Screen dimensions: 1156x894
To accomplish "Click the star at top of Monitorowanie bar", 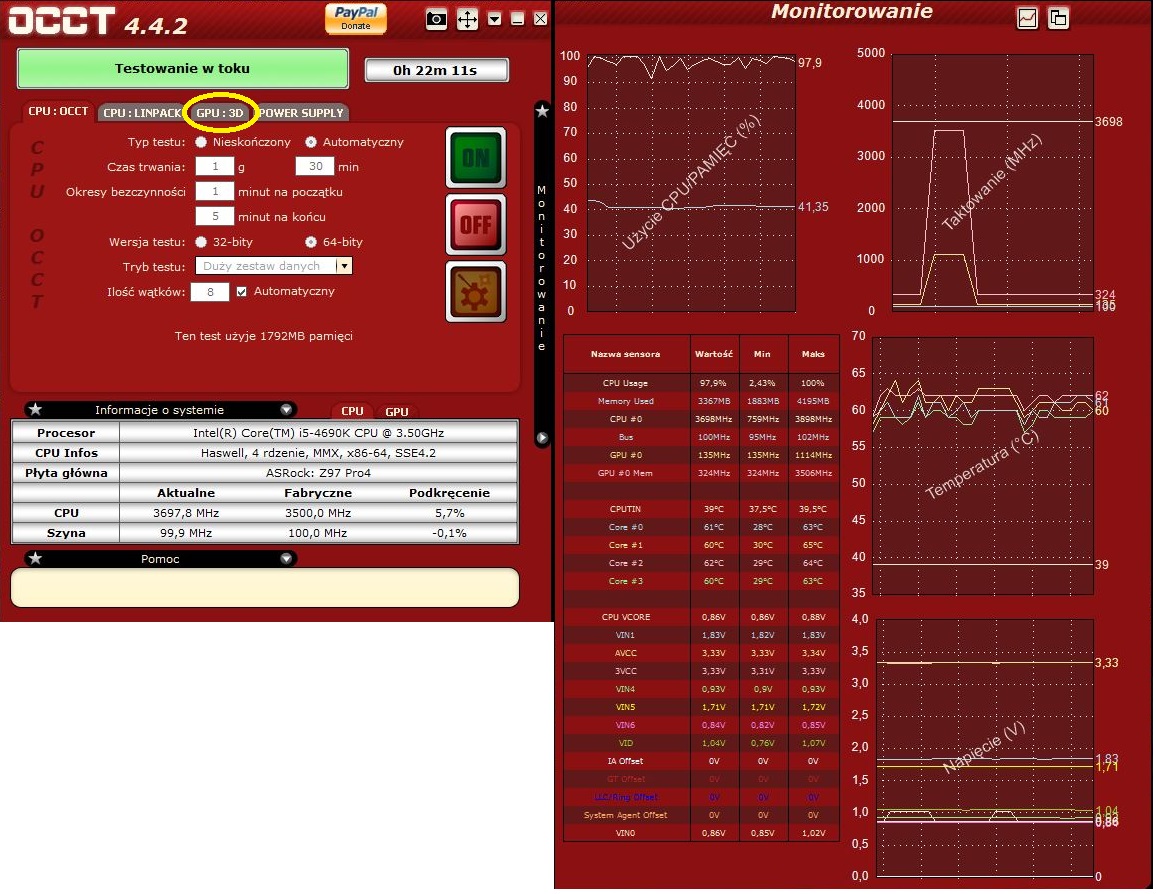I will [x=542, y=111].
